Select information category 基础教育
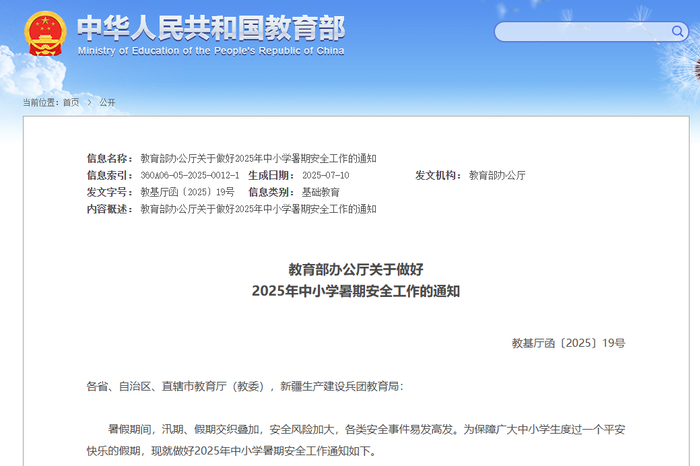The width and height of the screenshot is (700, 466). pyautogui.click(x=321, y=192)
